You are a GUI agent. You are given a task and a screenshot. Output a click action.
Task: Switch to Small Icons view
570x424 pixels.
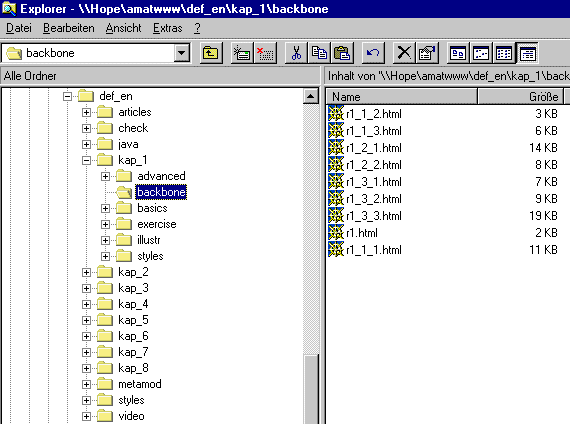[x=481, y=53]
